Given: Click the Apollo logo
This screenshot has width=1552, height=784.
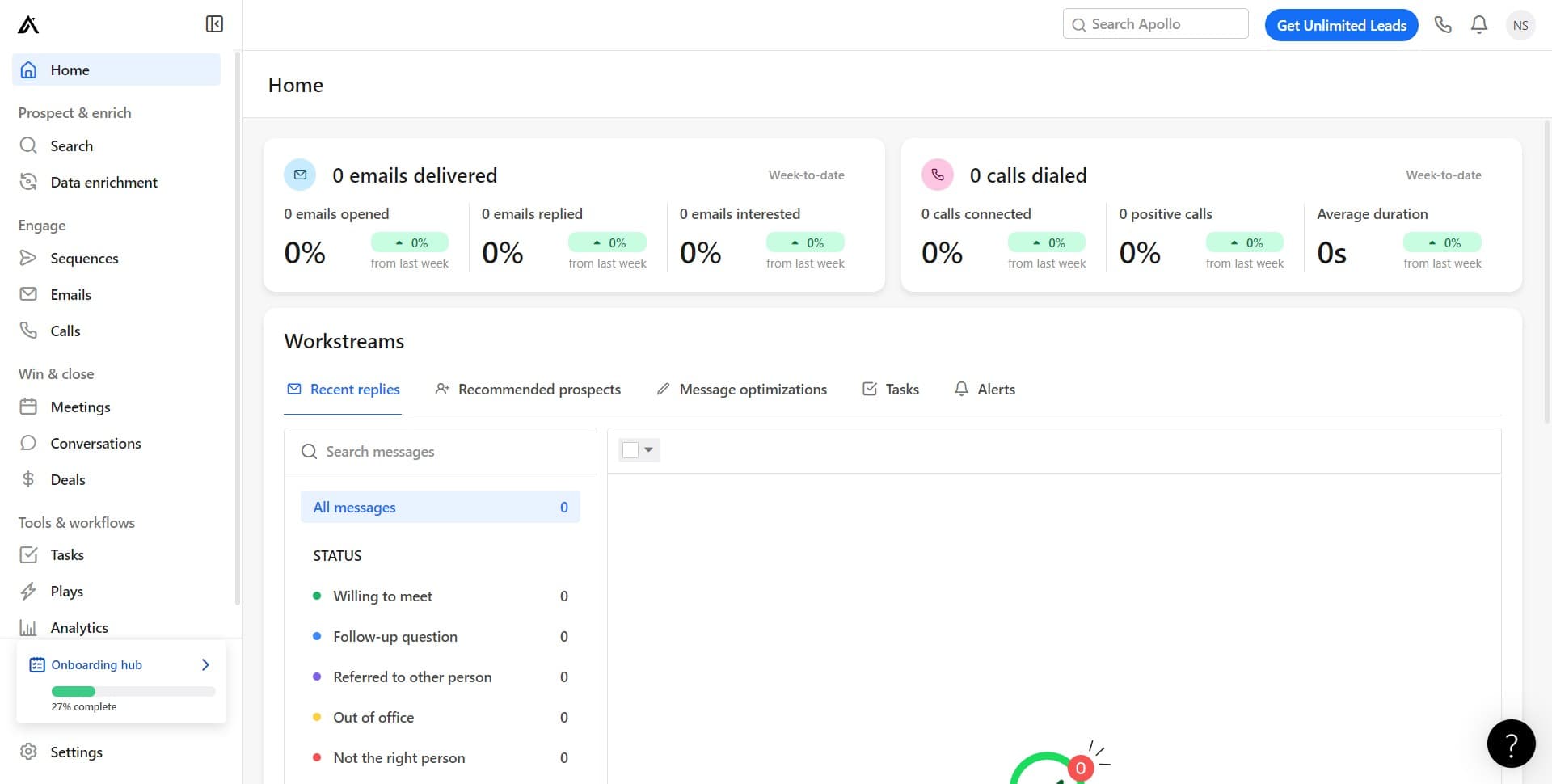Looking at the screenshot, I should click(x=27, y=24).
